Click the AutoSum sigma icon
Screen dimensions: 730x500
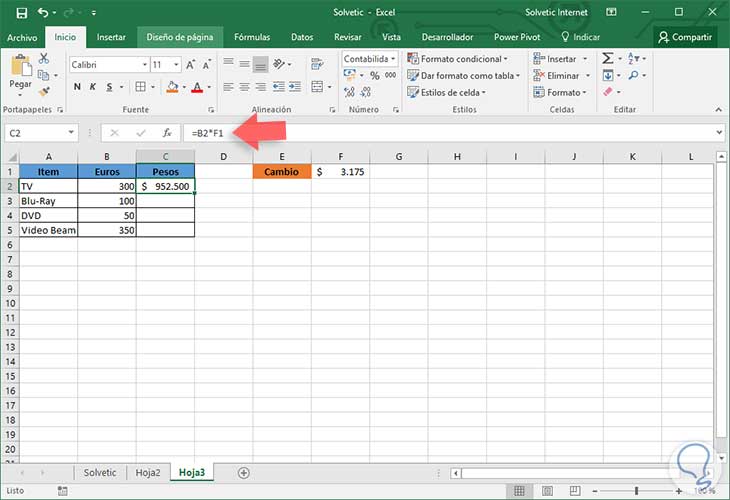point(608,58)
